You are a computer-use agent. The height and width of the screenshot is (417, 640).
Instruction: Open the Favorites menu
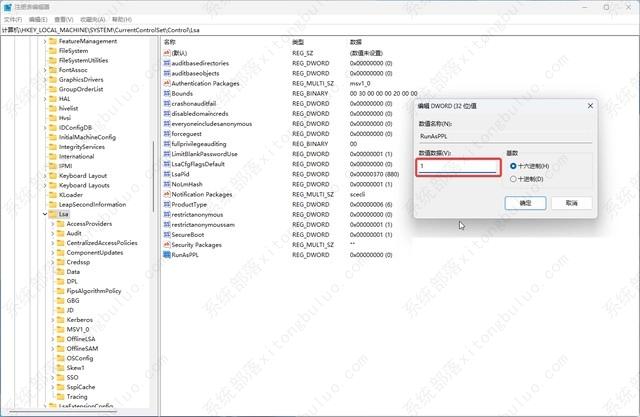93,19
